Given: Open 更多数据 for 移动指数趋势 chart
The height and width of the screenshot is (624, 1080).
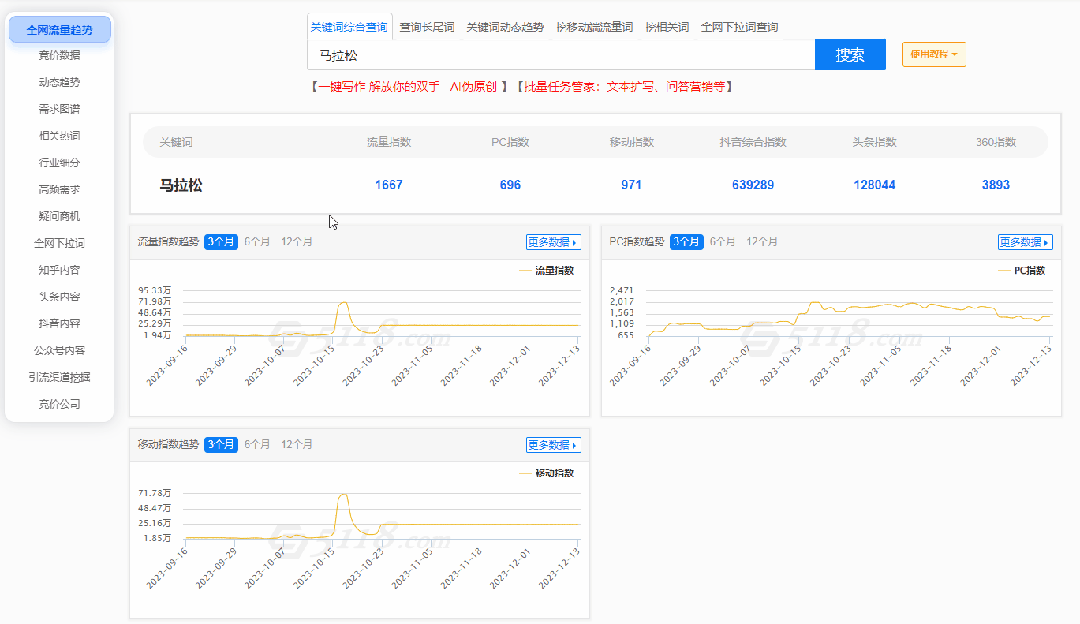Looking at the screenshot, I should (553, 445).
